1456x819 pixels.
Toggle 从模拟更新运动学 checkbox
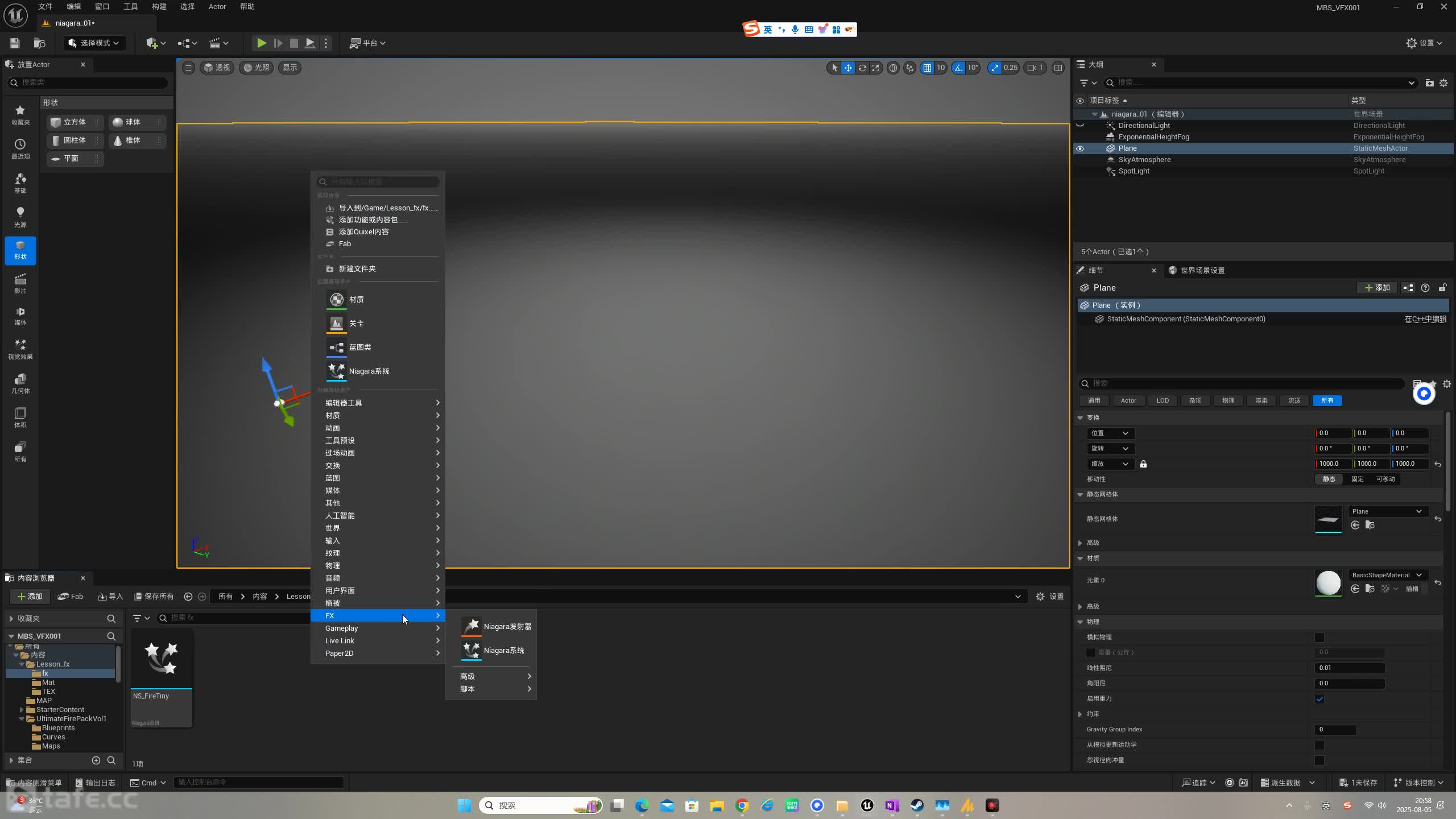click(x=1319, y=745)
